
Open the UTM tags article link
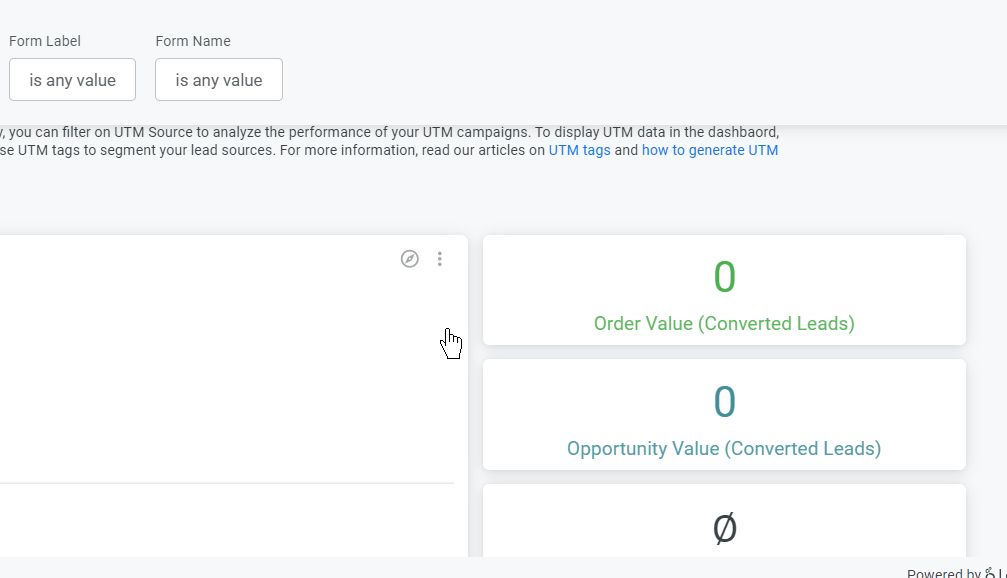coord(579,150)
